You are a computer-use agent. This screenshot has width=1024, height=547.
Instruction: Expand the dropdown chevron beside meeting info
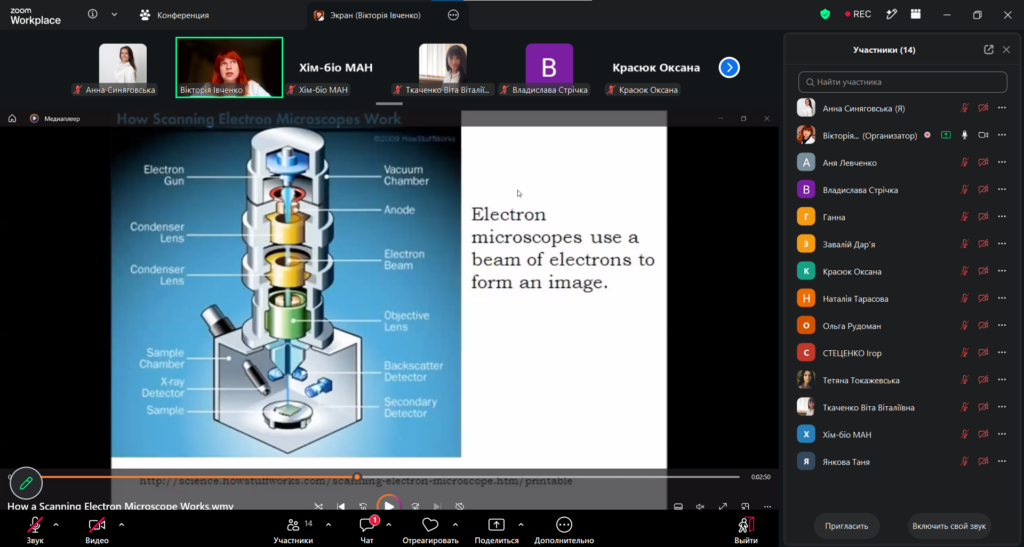pyautogui.click(x=114, y=14)
